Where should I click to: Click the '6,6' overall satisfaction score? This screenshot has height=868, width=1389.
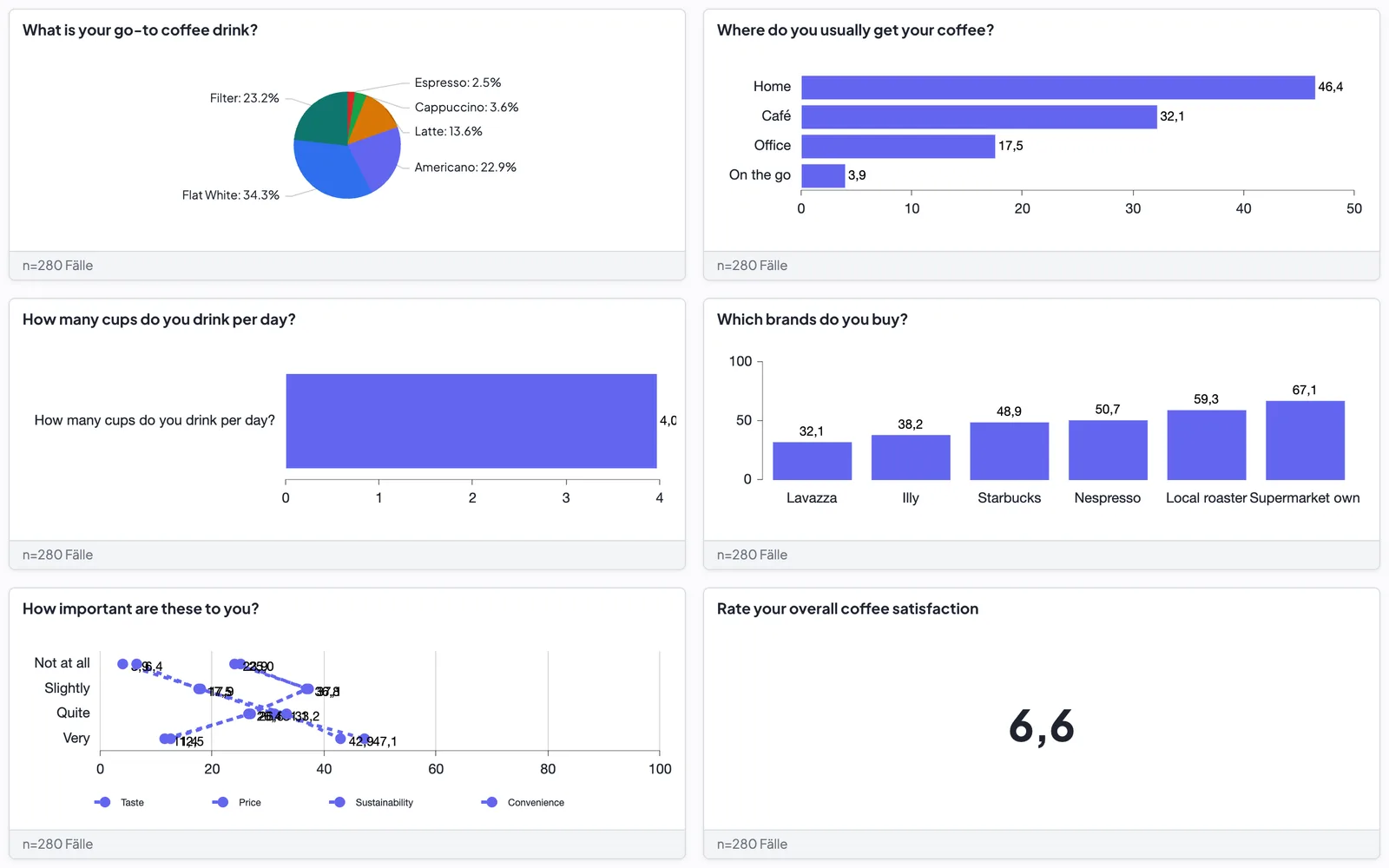pyautogui.click(x=1042, y=727)
